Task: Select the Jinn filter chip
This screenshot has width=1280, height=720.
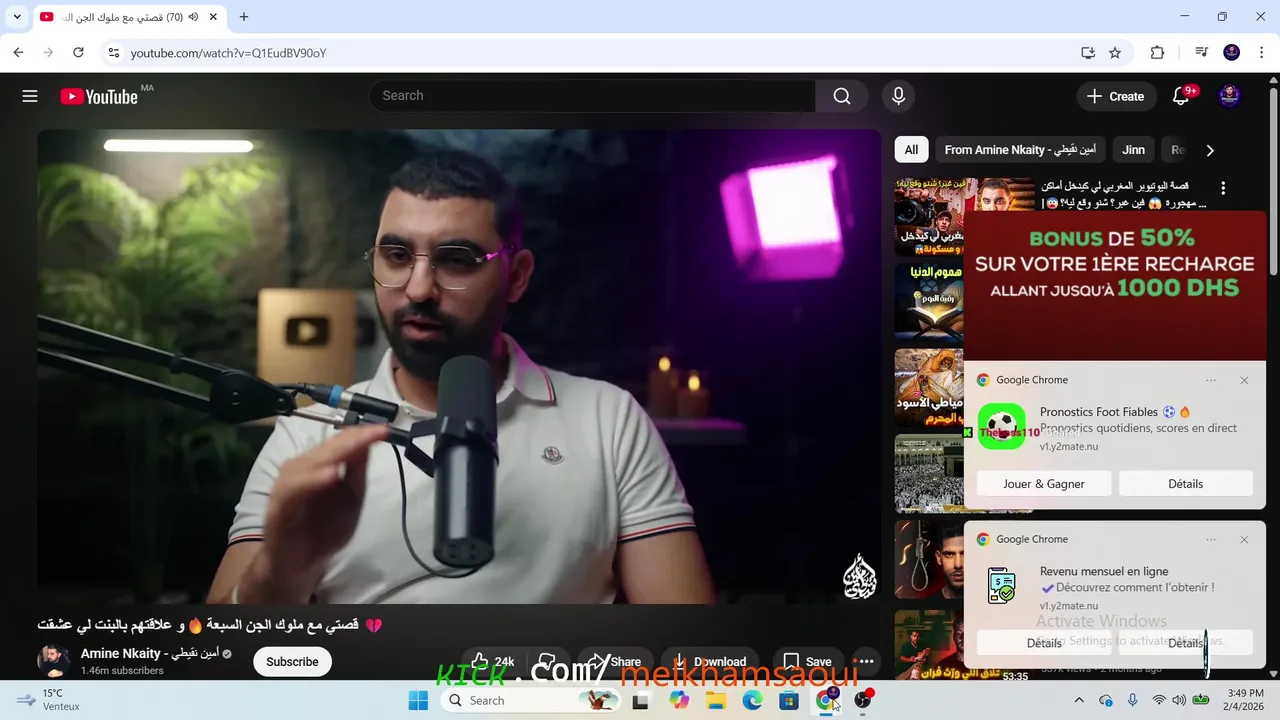Action: 1133,150
